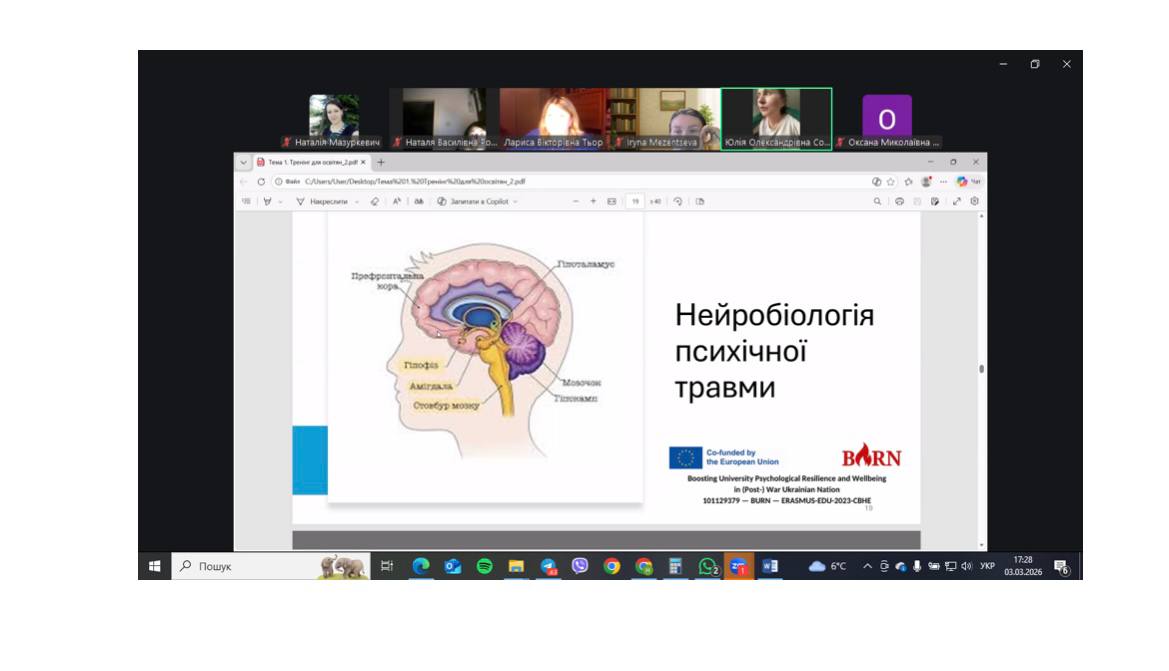Expand the highlighter color dropdown arrow
The height and width of the screenshot is (671, 1169).
280,201
